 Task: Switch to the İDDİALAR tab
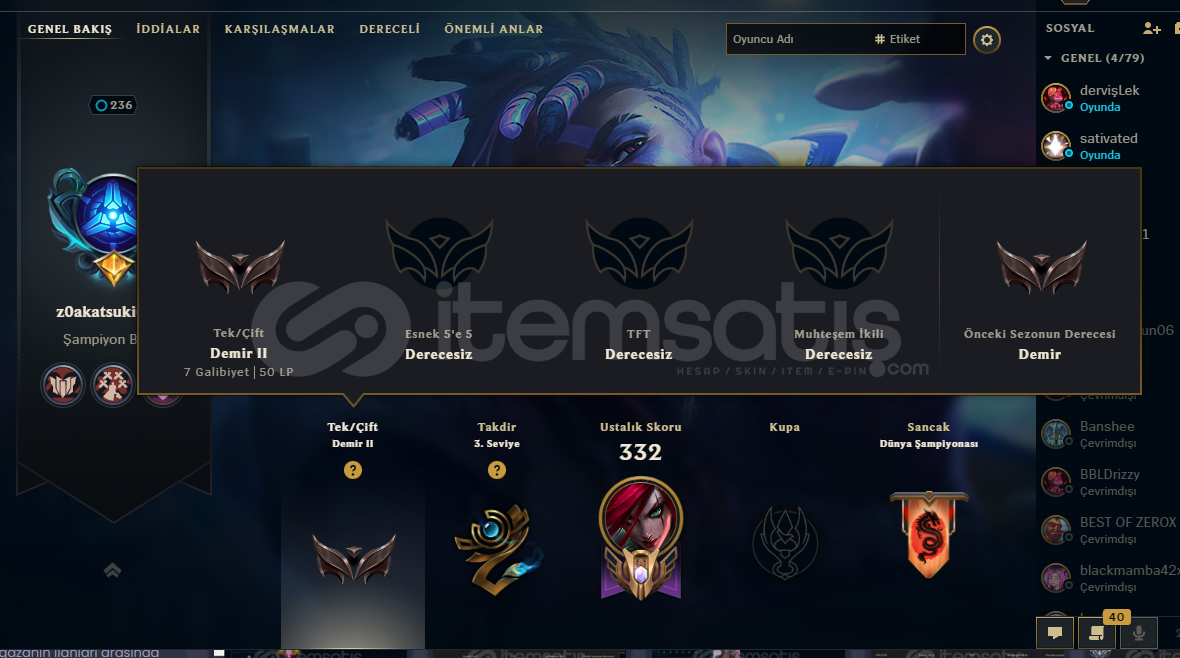coord(168,29)
